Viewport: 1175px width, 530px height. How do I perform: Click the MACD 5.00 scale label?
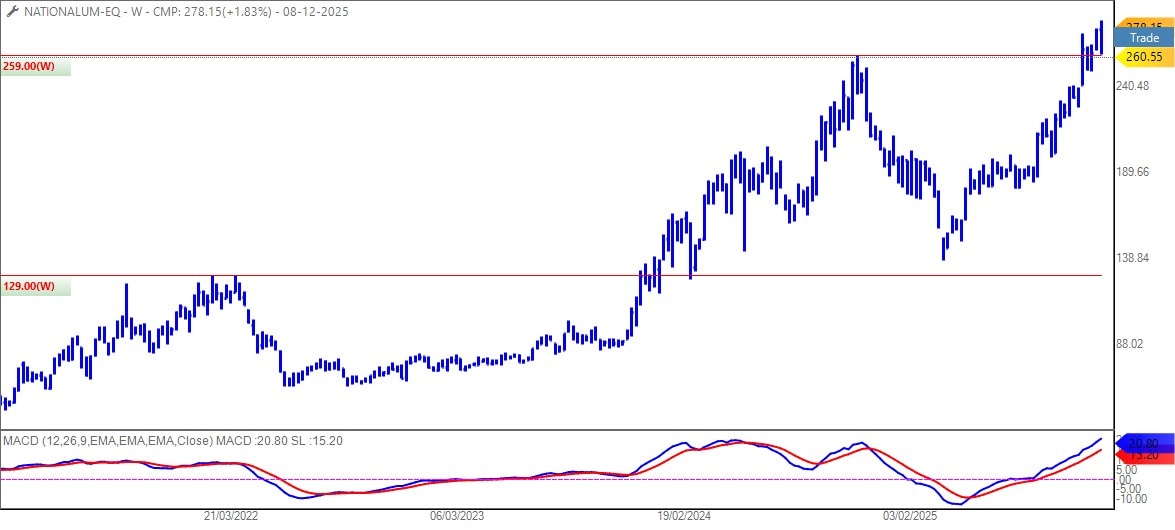click(1126, 469)
